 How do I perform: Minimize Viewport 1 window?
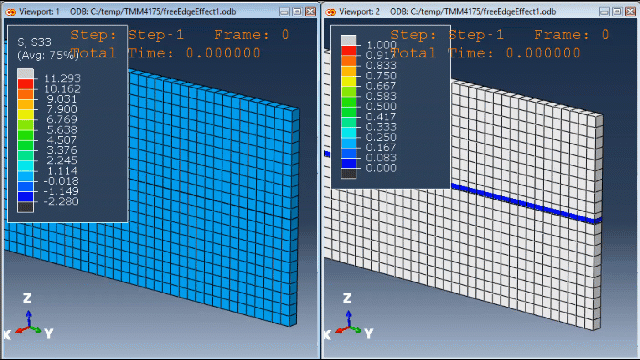(284, 12)
